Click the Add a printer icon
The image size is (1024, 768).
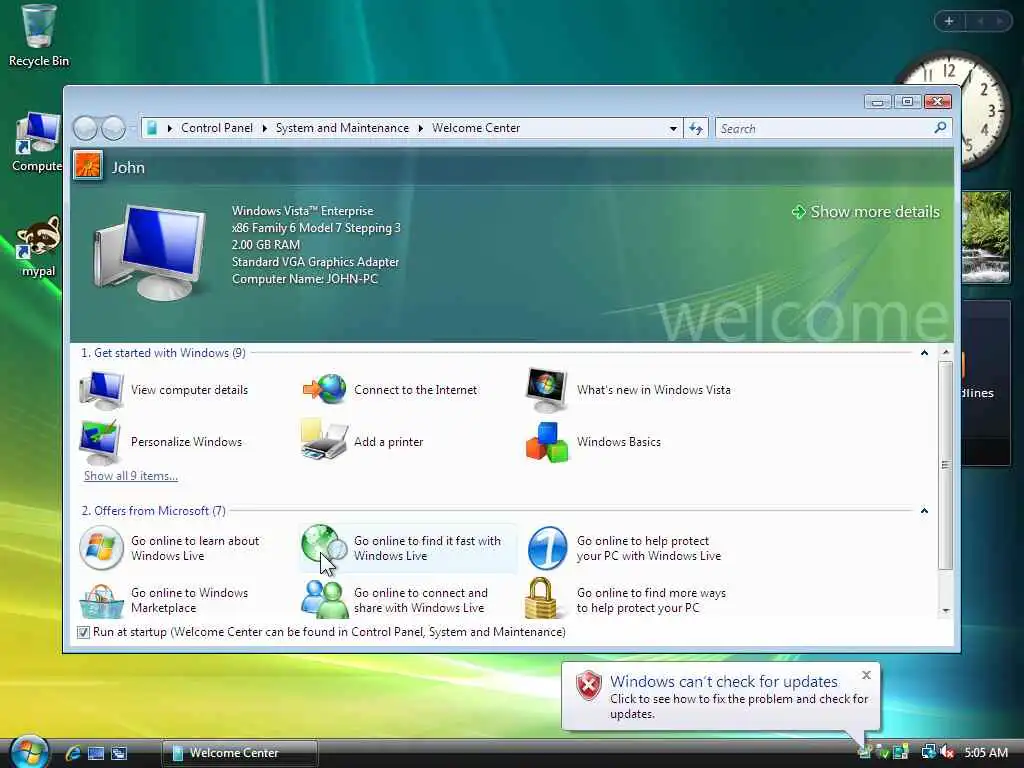(x=325, y=441)
